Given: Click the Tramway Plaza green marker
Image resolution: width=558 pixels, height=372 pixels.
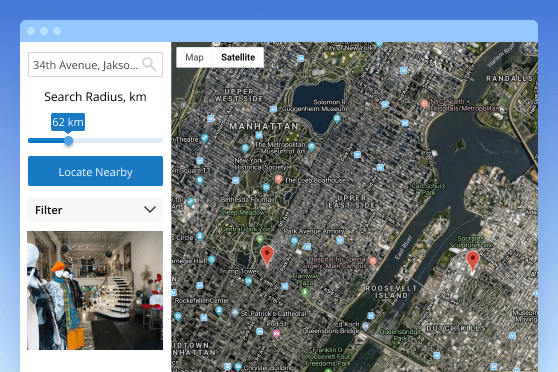Looking at the screenshot, I should tap(304, 293).
